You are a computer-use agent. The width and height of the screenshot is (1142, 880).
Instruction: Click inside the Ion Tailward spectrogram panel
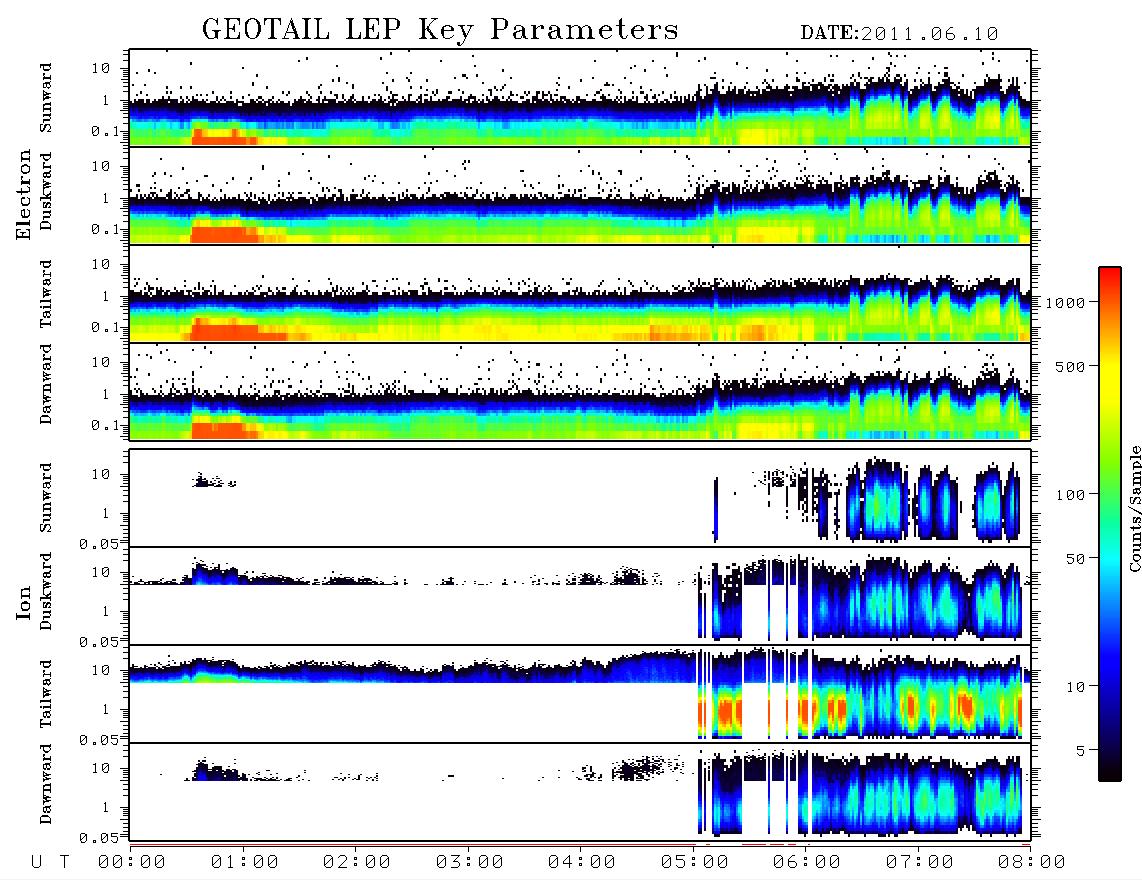click(580, 694)
